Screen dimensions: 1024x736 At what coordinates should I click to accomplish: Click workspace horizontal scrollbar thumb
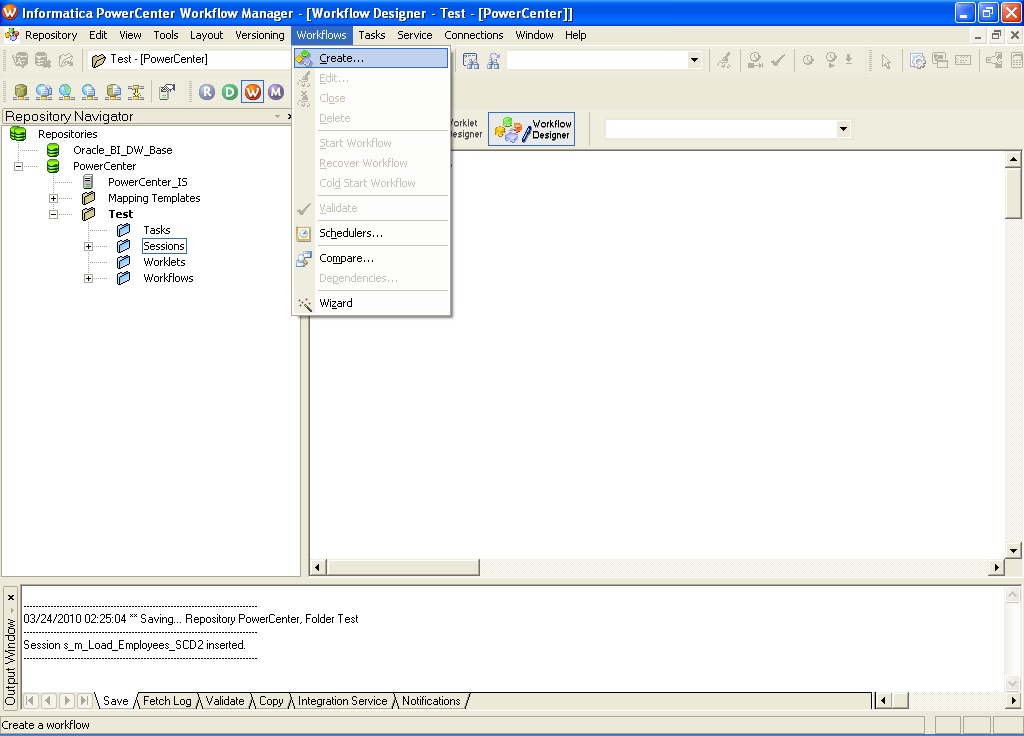(x=403, y=568)
